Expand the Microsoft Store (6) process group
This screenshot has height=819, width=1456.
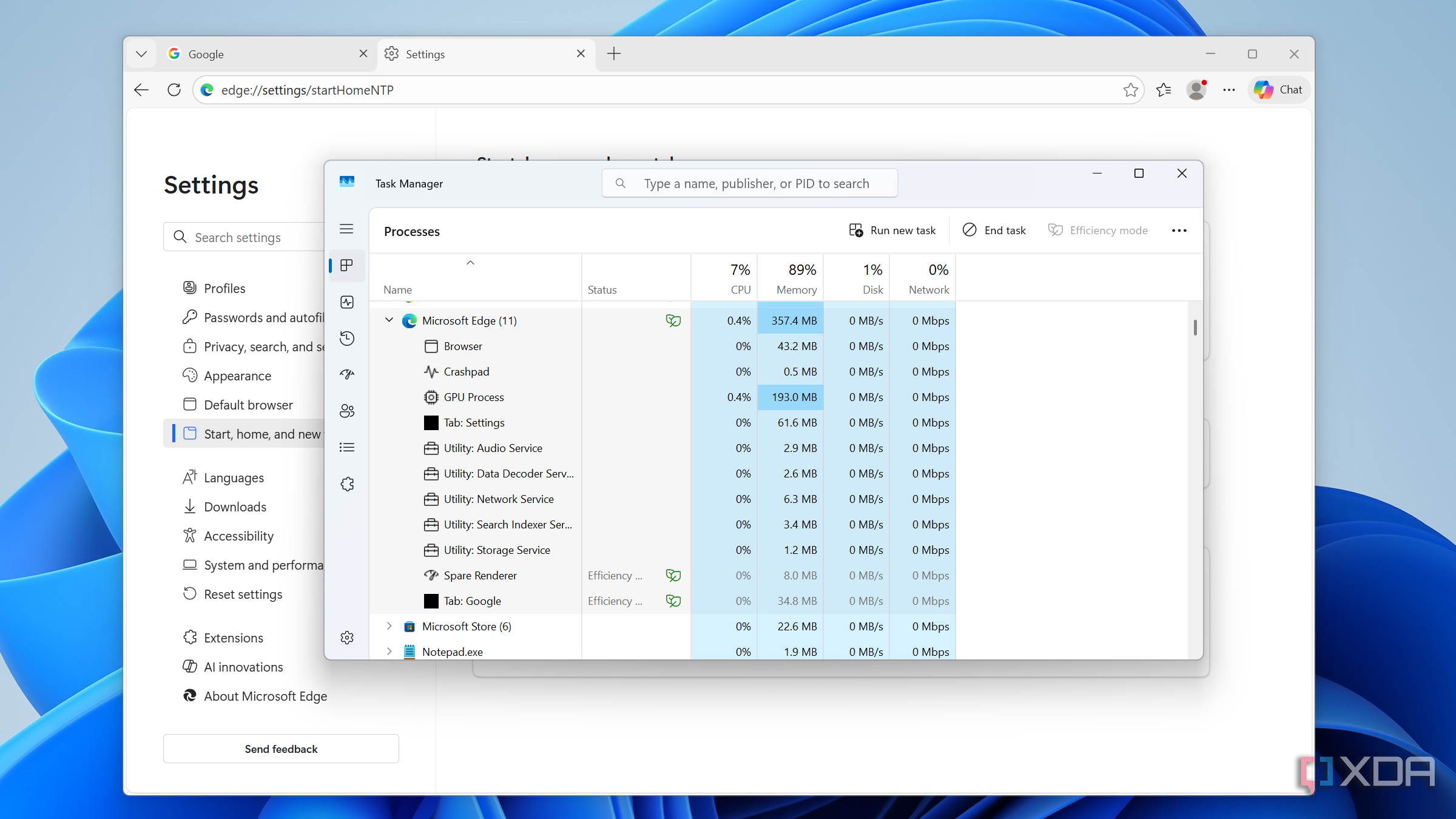(x=389, y=626)
